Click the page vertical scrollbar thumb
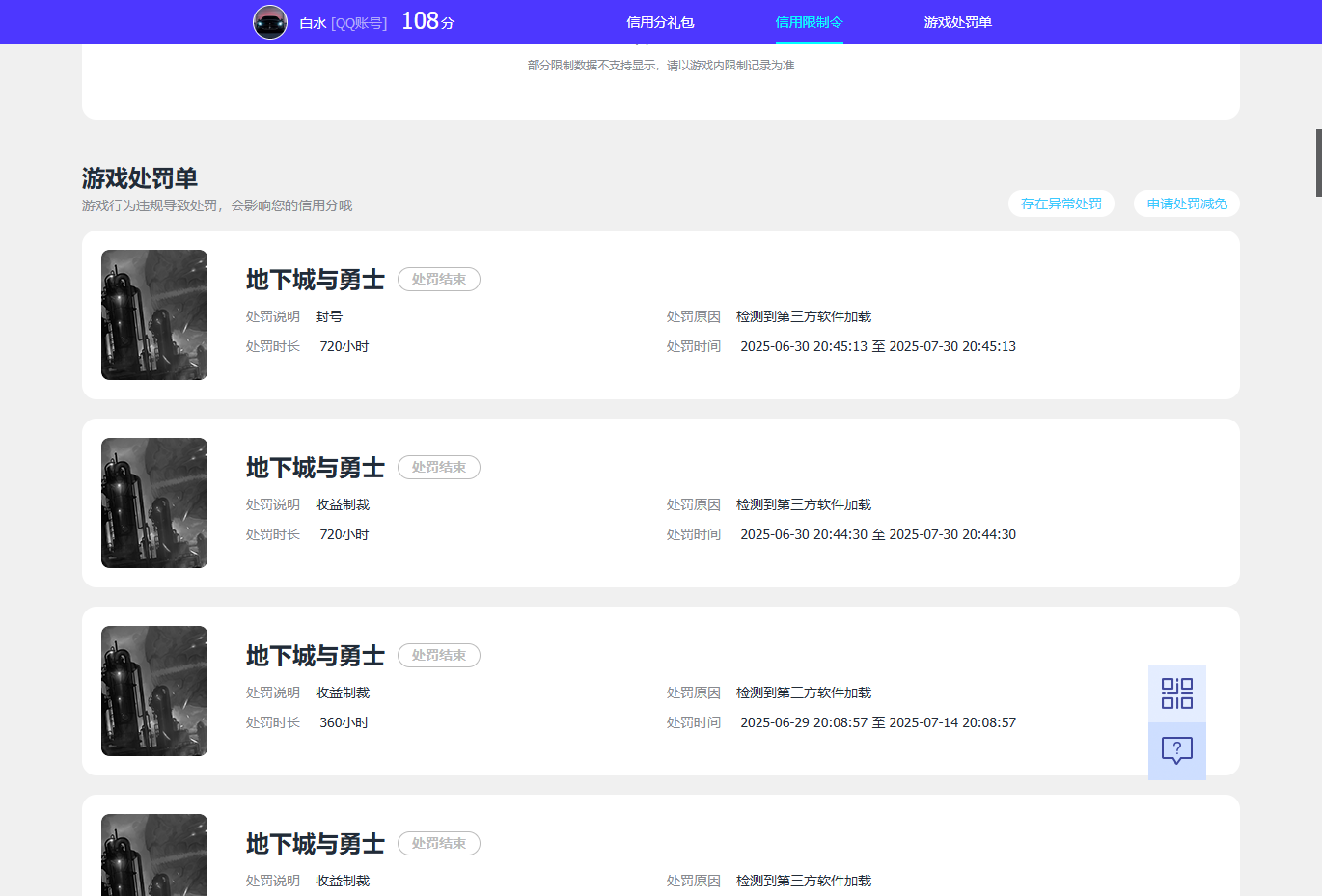The height and width of the screenshot is (896, 1322). 1318,163
